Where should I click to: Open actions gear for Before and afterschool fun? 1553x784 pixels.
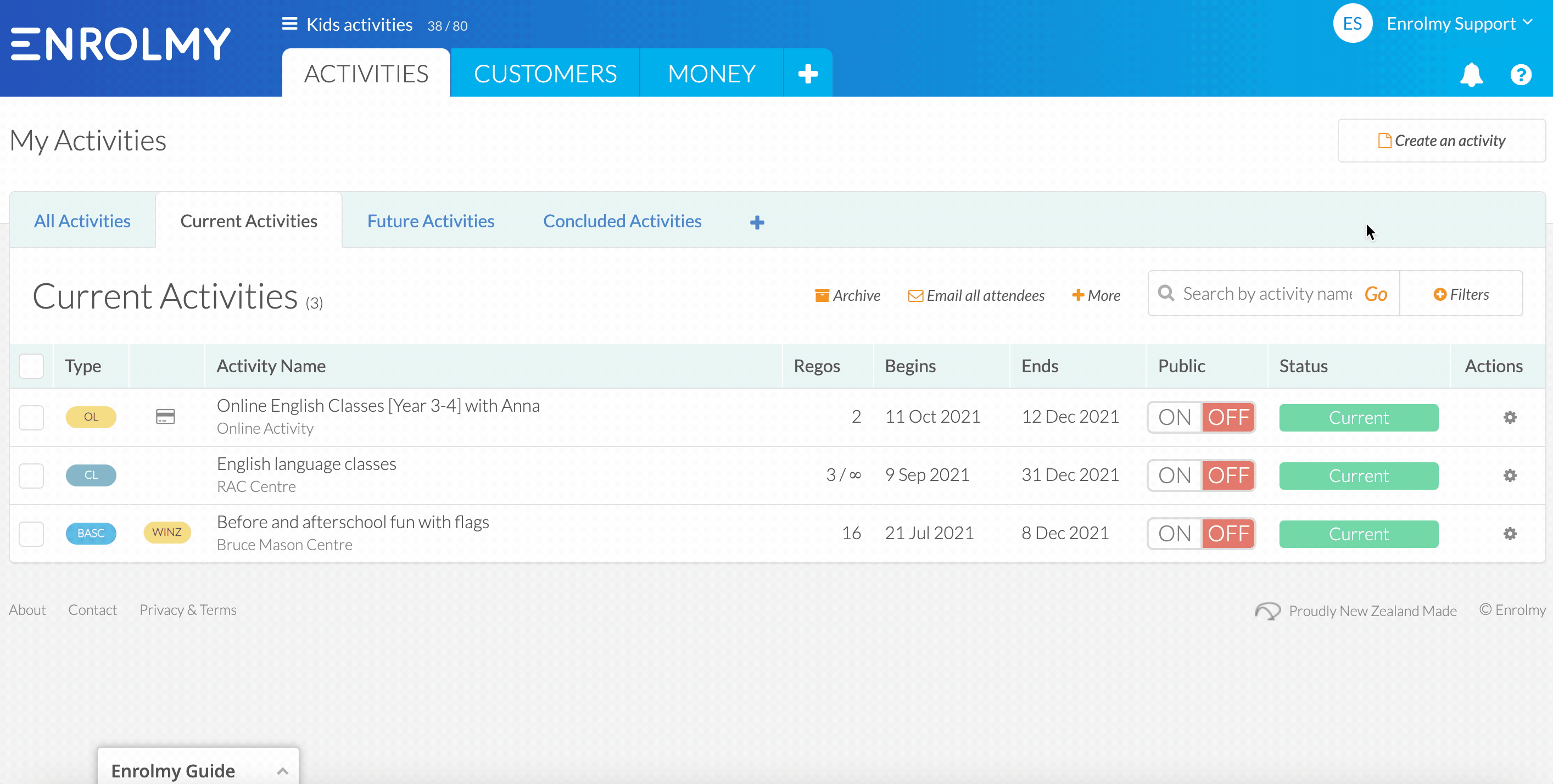point(1510,533)
